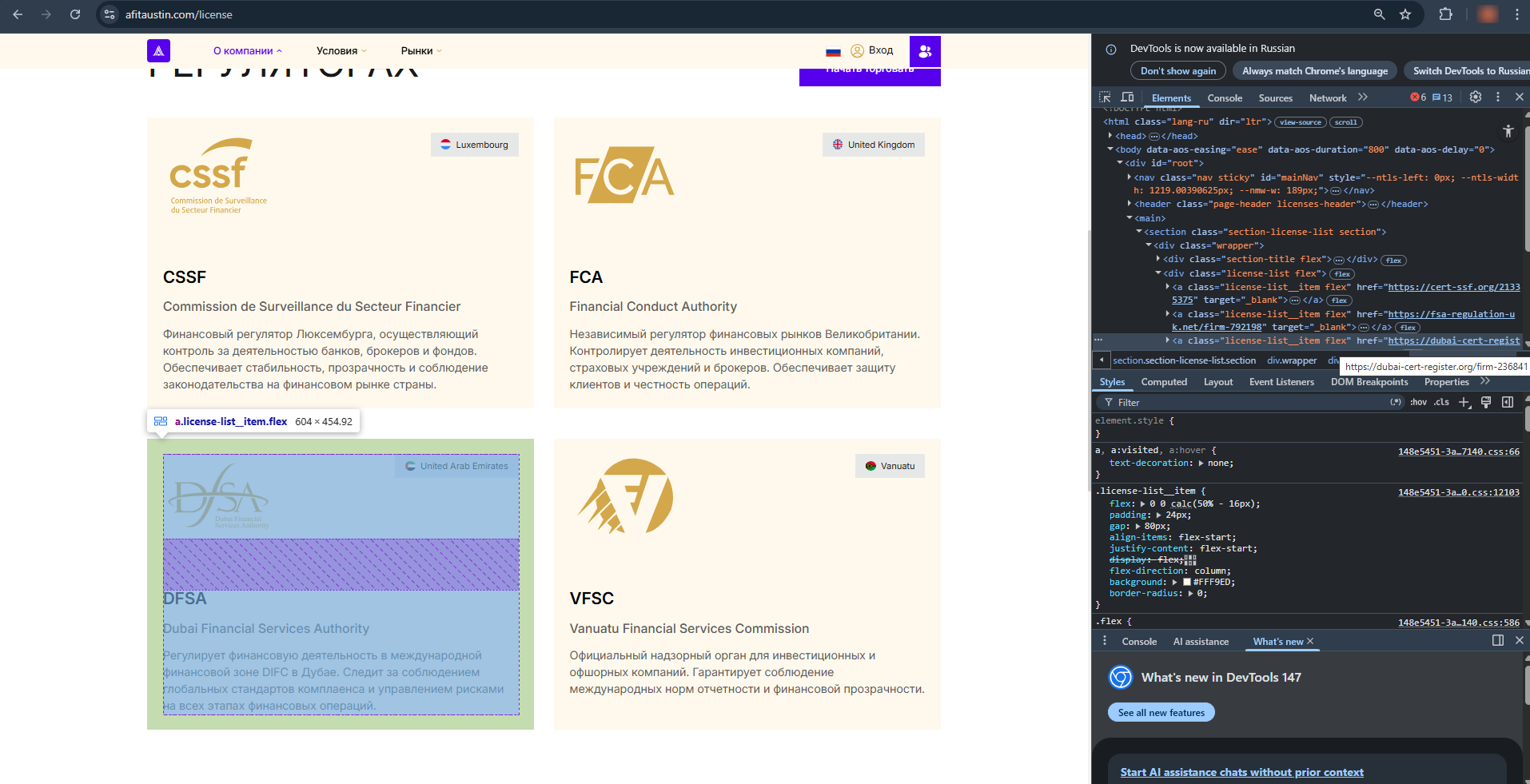
Task: Toggle the .cls element classes panel
Action: (x=1441, y=403)
